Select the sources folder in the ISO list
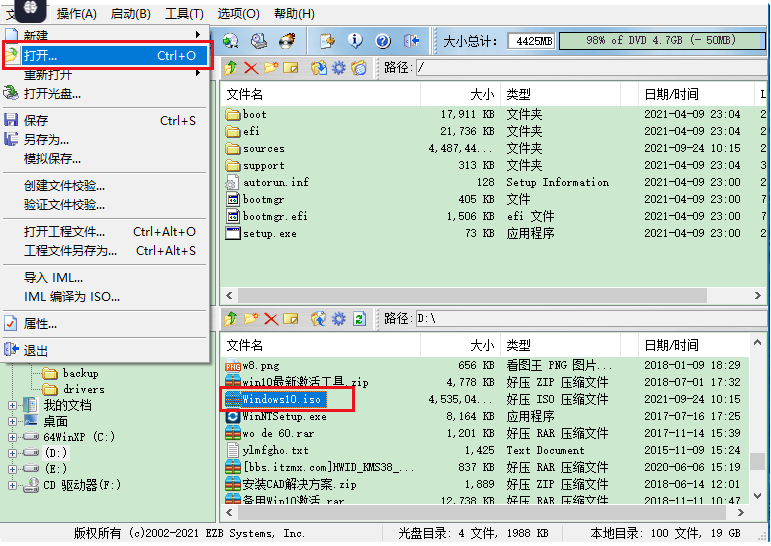This screenshot has width=771, height=546. click(x=263, y=148)
